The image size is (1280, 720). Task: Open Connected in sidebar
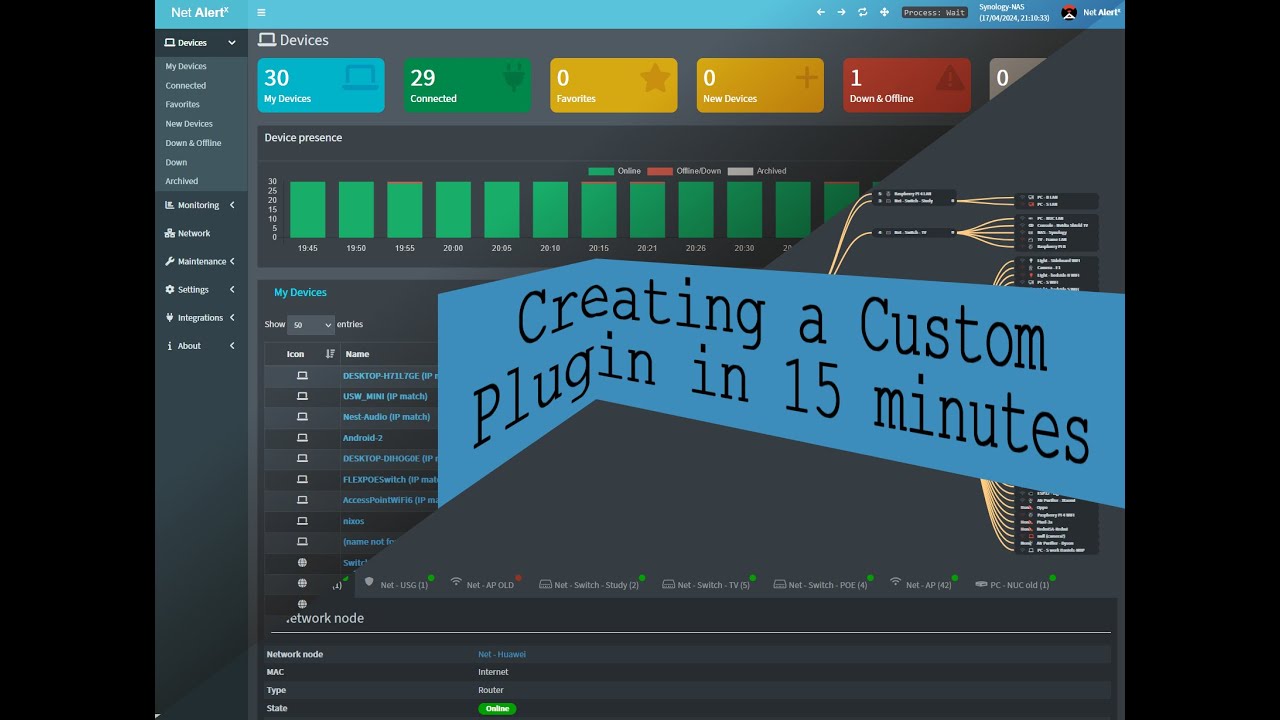pyautogui.click(x=186, y=86)
